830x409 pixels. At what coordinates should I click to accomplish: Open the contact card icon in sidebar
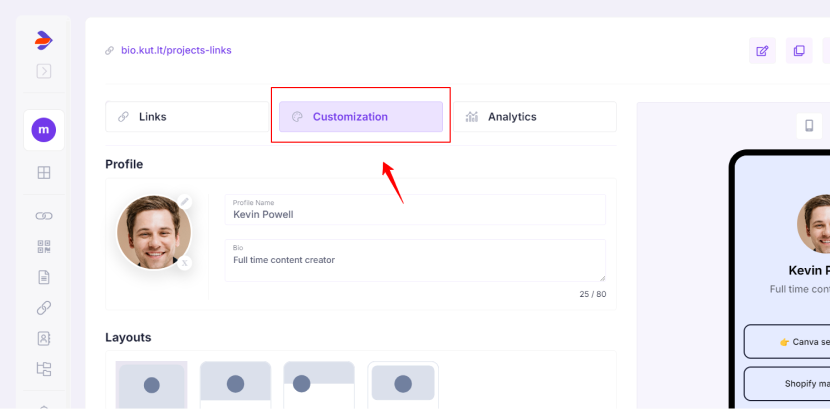coord(44,339)
